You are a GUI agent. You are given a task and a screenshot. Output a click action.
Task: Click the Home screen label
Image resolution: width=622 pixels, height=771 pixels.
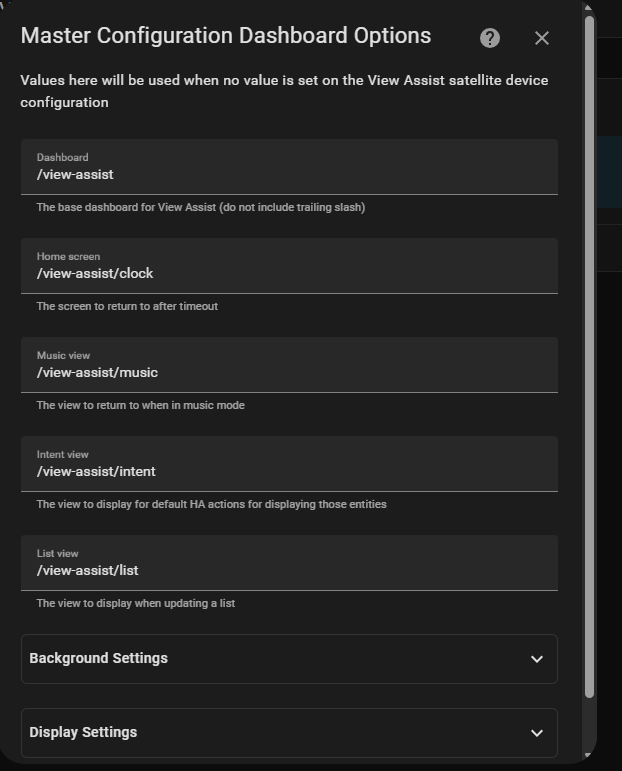[68, 257]
